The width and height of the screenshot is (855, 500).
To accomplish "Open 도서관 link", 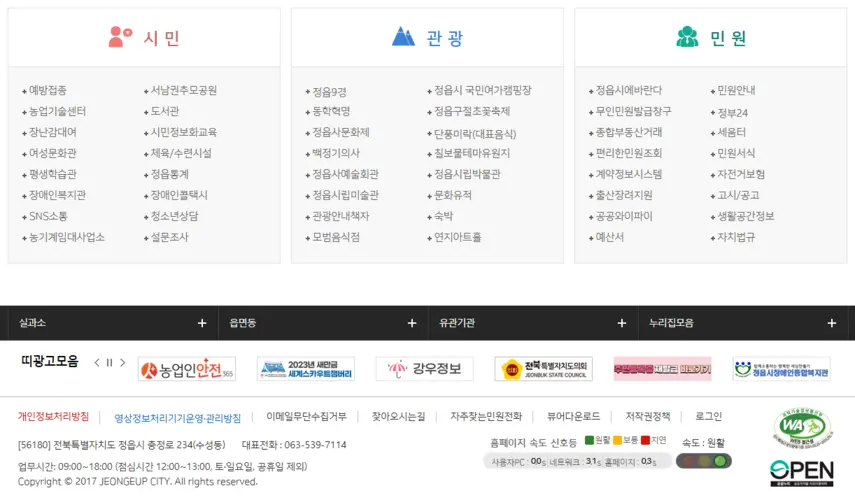I will coord(165,111).
